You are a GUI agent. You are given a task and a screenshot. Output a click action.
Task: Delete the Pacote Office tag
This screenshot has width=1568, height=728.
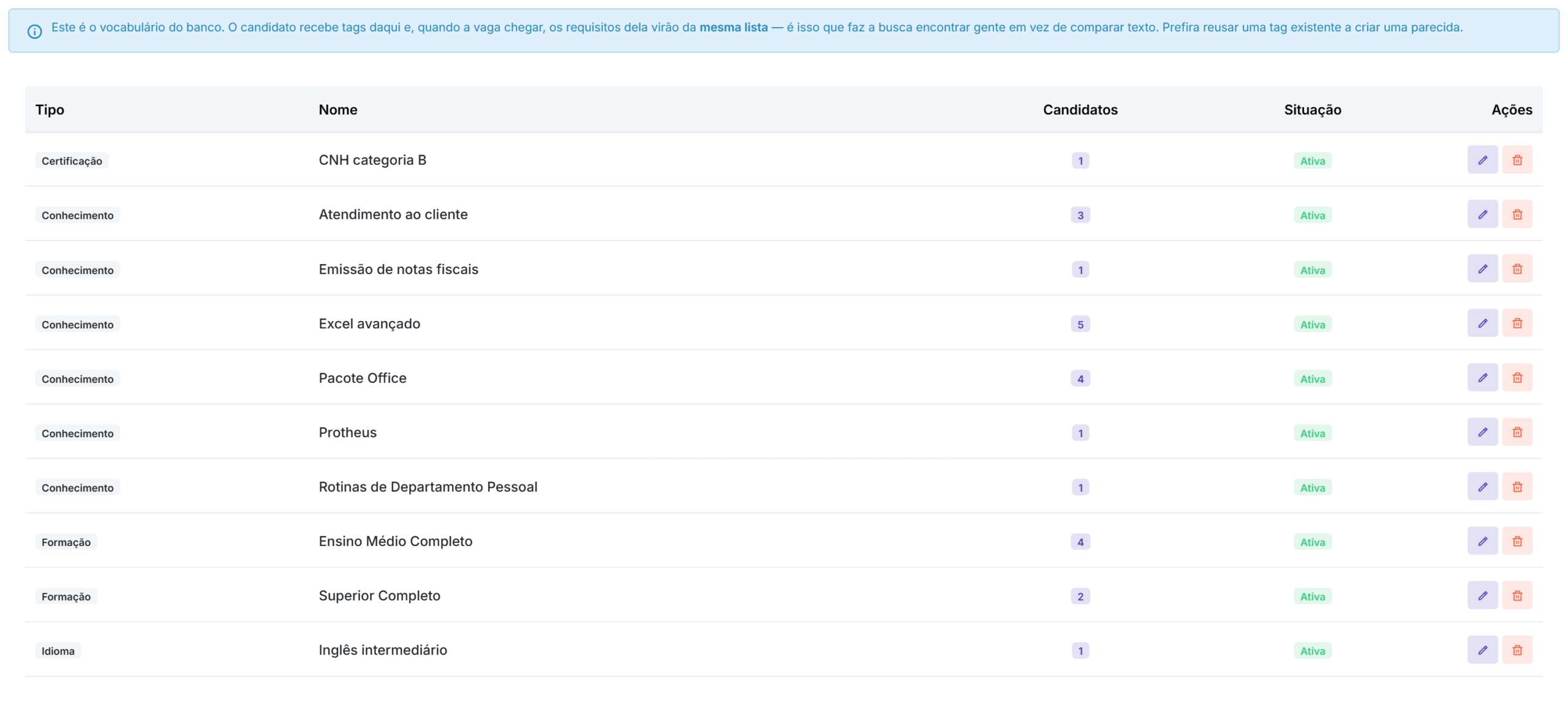point(1517,378)
